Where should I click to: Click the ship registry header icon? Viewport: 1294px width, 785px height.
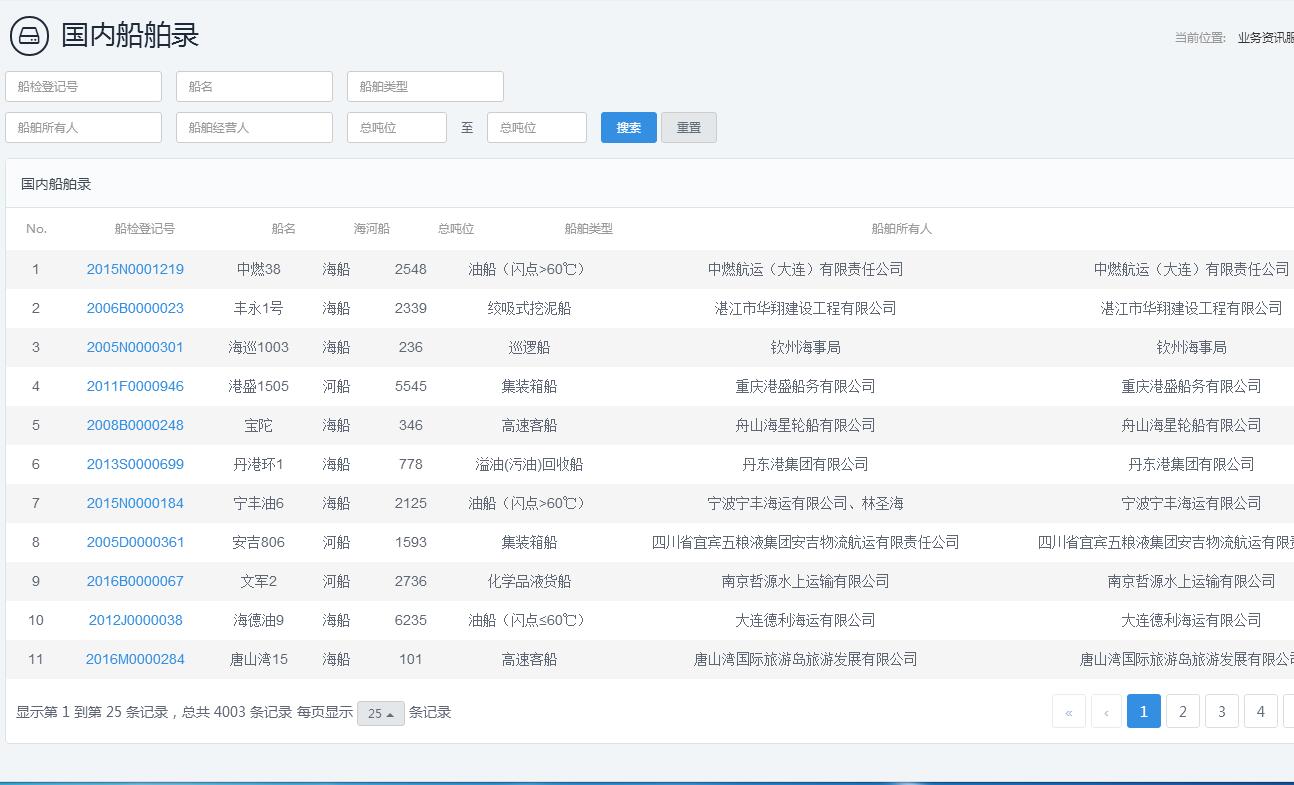(x=29, y=36)
